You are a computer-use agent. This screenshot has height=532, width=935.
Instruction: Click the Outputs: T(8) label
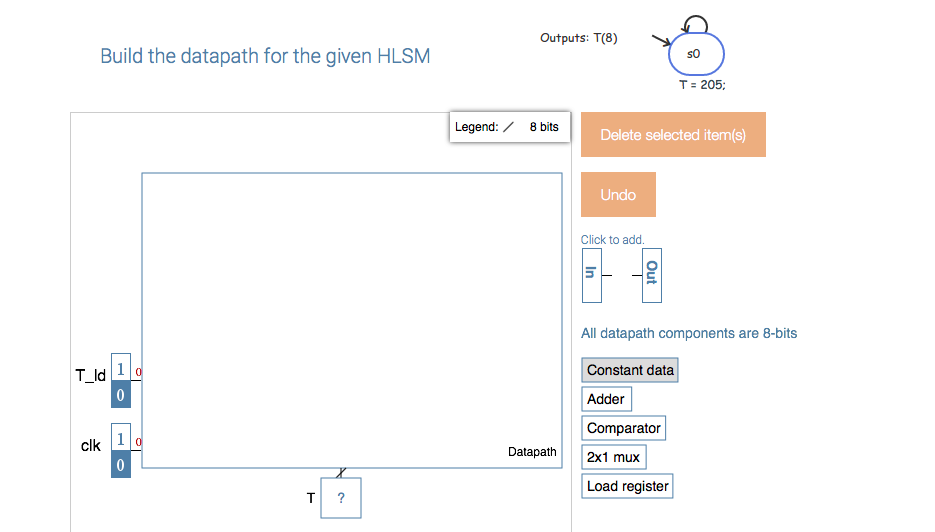[578, 38]
